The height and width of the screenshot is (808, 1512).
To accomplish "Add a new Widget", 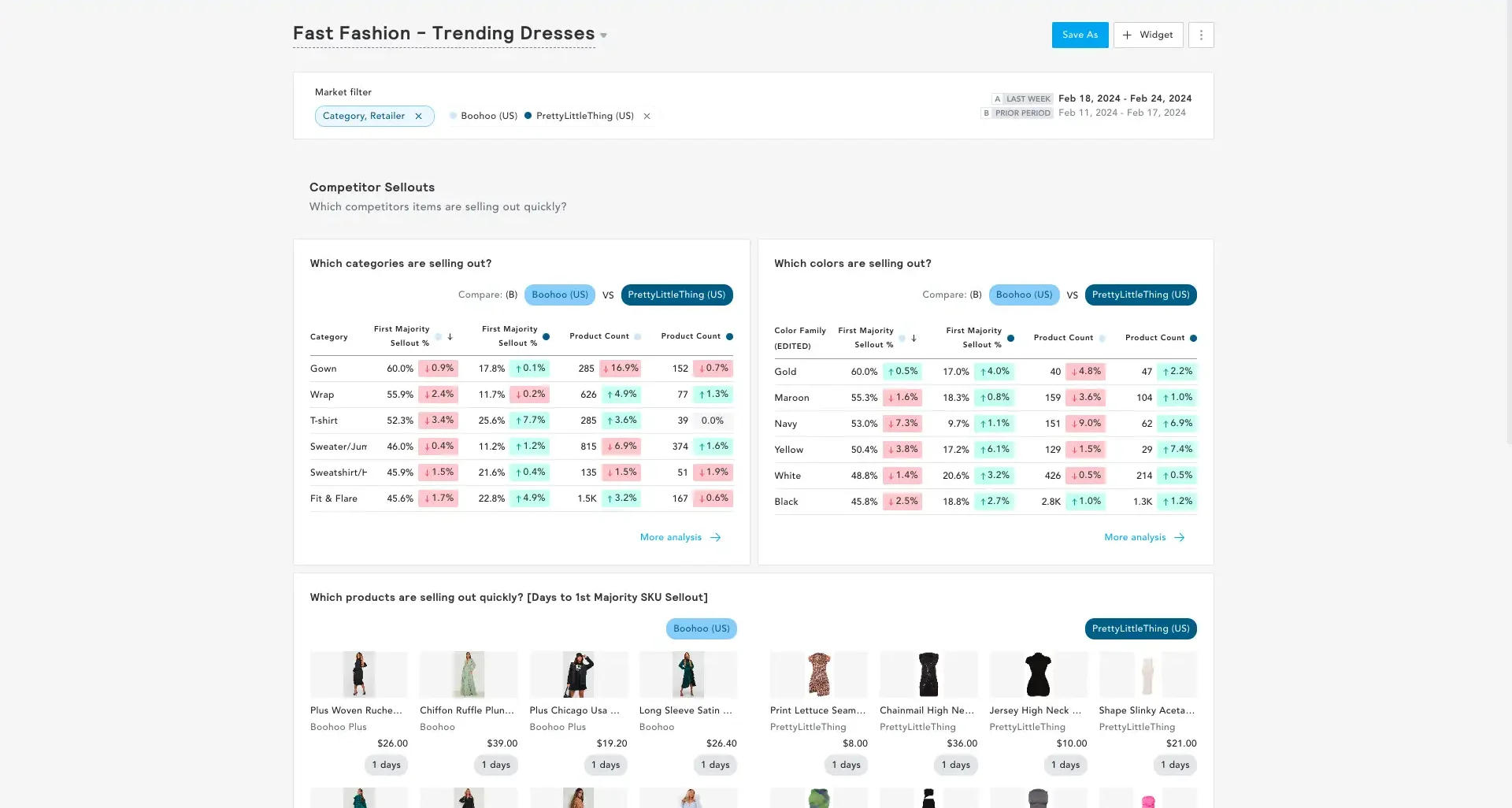I will [1148, 35].
